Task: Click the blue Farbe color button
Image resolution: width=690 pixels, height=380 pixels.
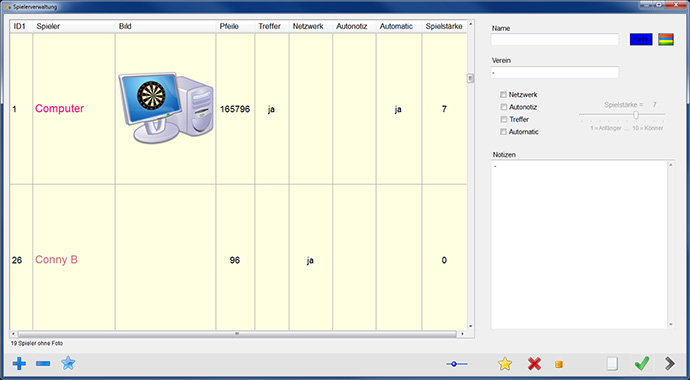Action: 641,40
